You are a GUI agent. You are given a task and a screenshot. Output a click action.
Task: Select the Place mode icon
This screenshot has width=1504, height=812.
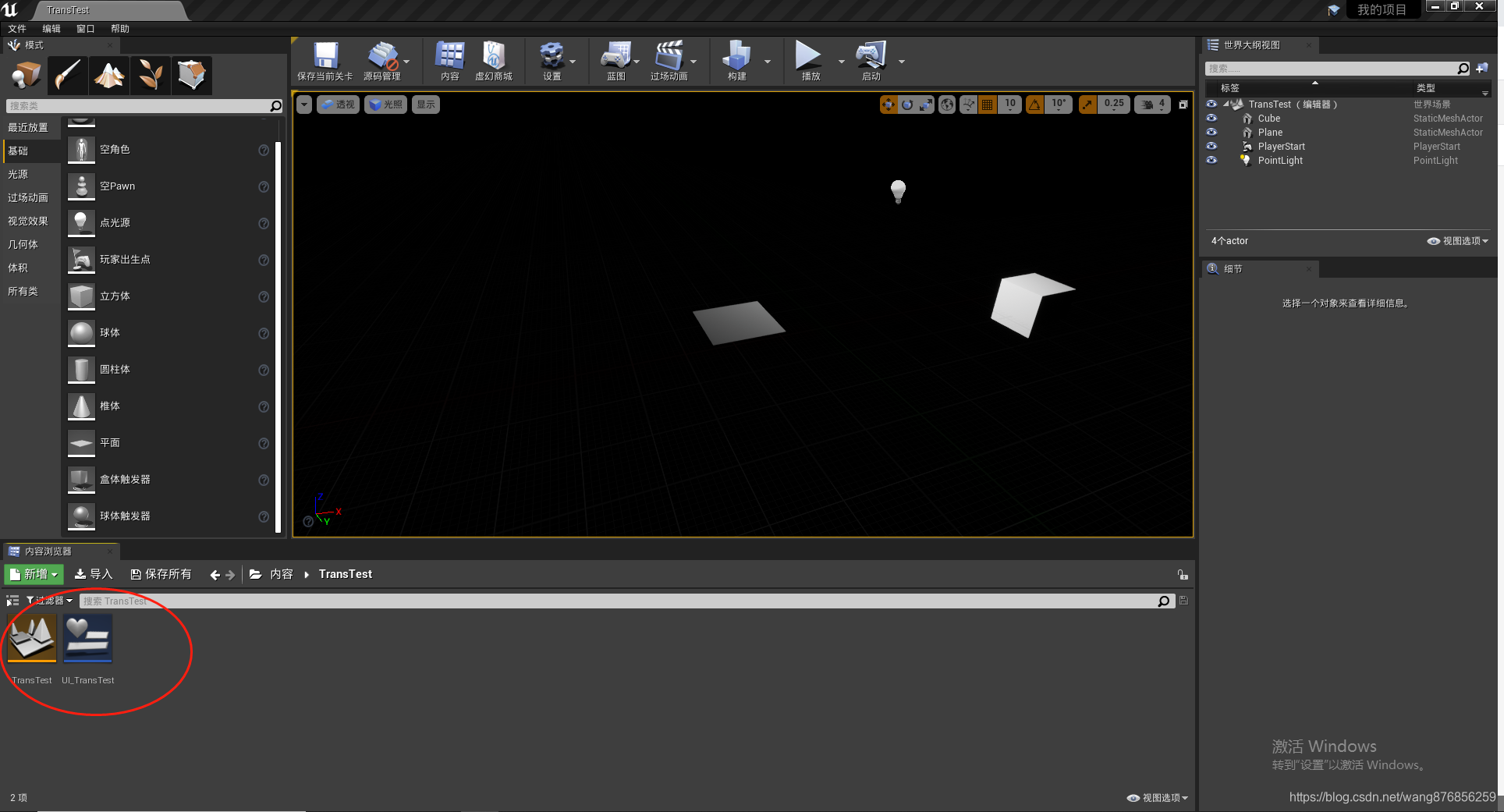point(27,75)
